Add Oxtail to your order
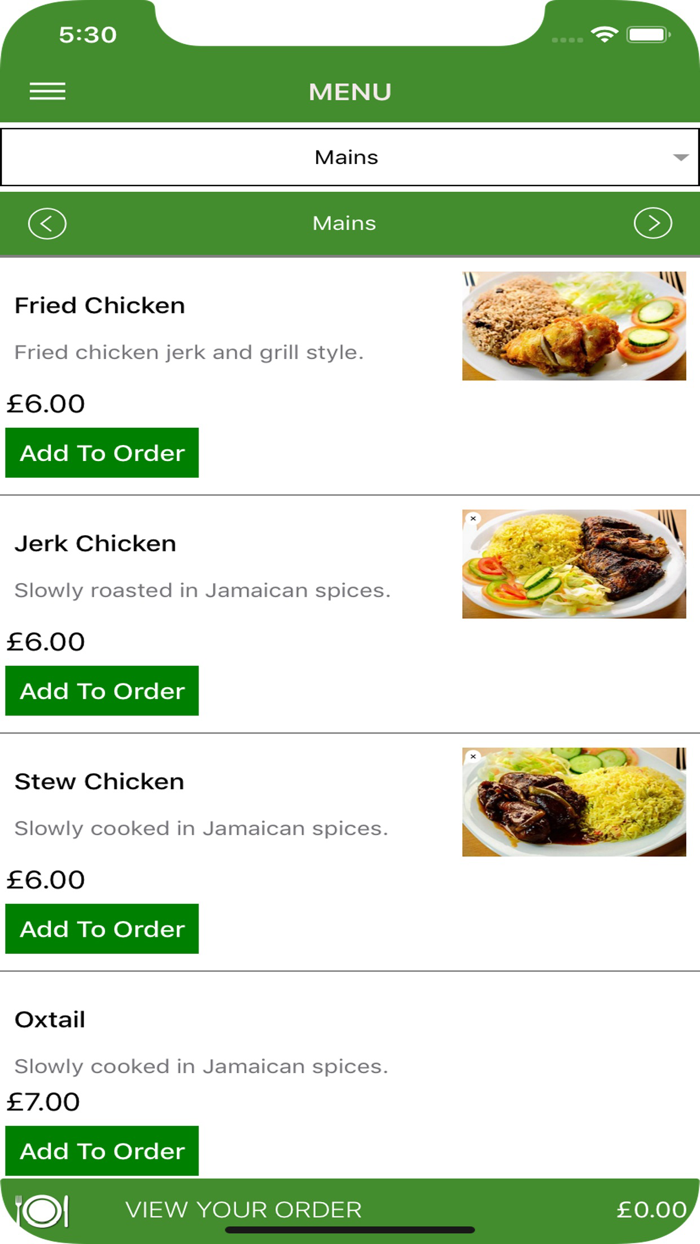The width and height of the screenshot is (700, 1244). [x=101, y=1150]
